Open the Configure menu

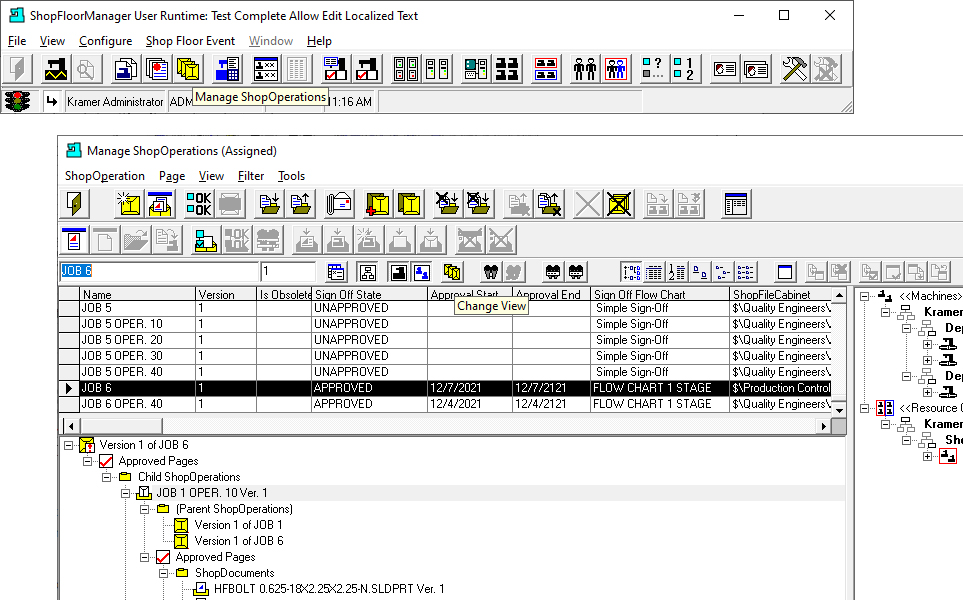click(106, 41)
